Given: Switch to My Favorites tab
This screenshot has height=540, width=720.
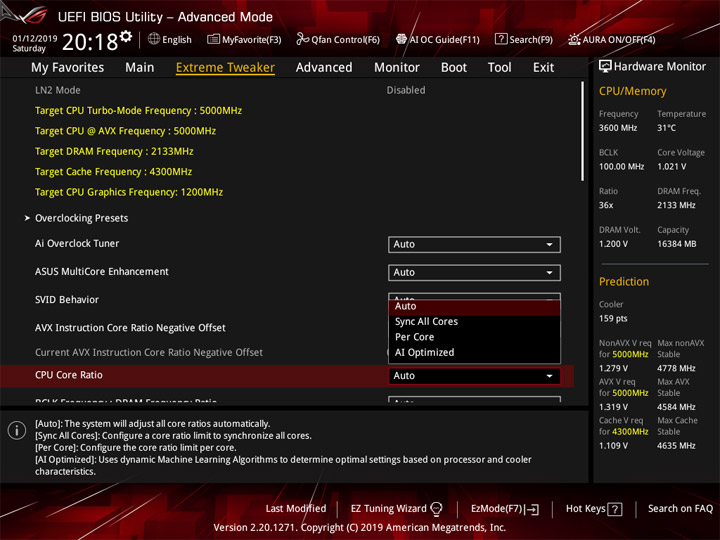Looking at the screenshot, I should [x=68, y=68].
